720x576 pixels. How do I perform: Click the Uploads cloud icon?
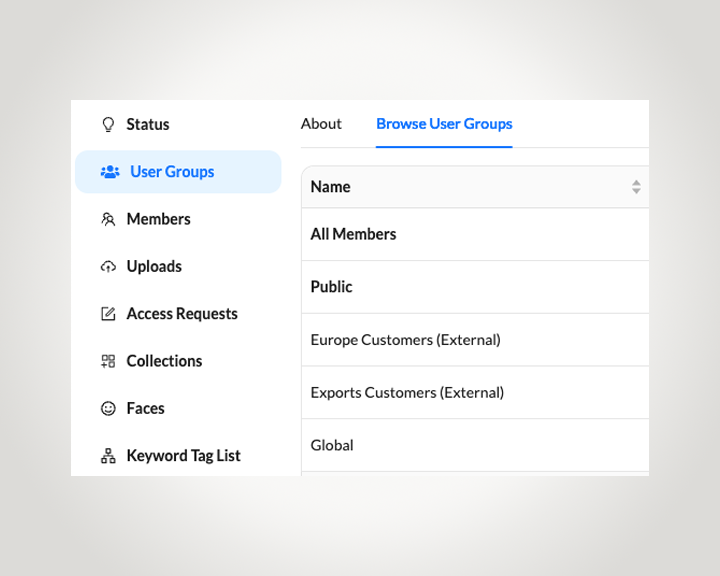pyautogui.click(x=108, y=266)
